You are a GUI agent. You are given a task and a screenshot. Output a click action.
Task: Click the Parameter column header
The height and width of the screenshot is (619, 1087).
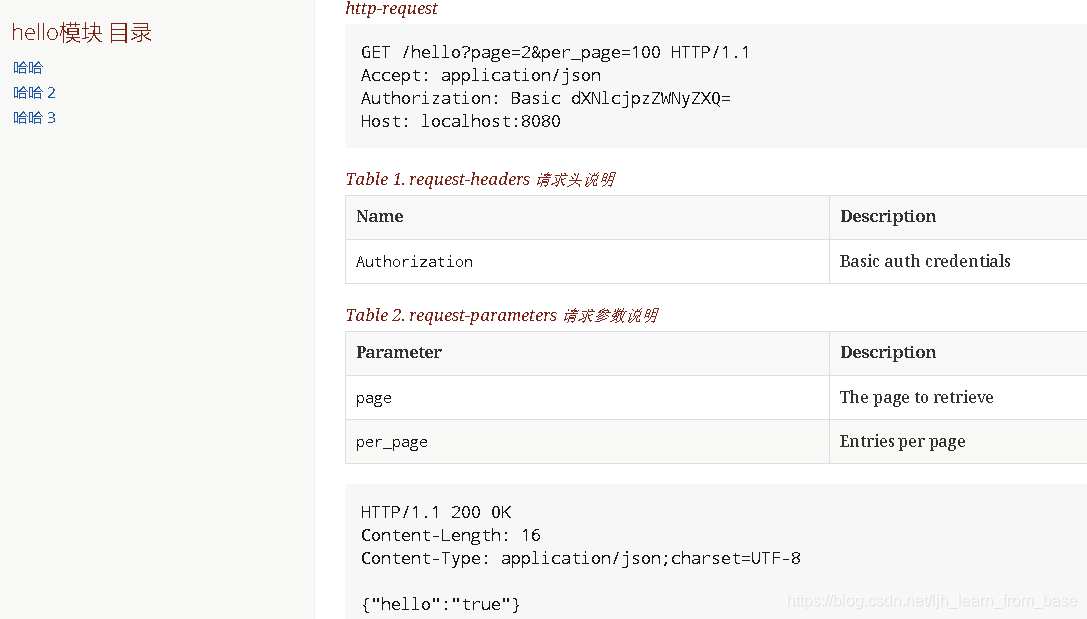(399, 353)
